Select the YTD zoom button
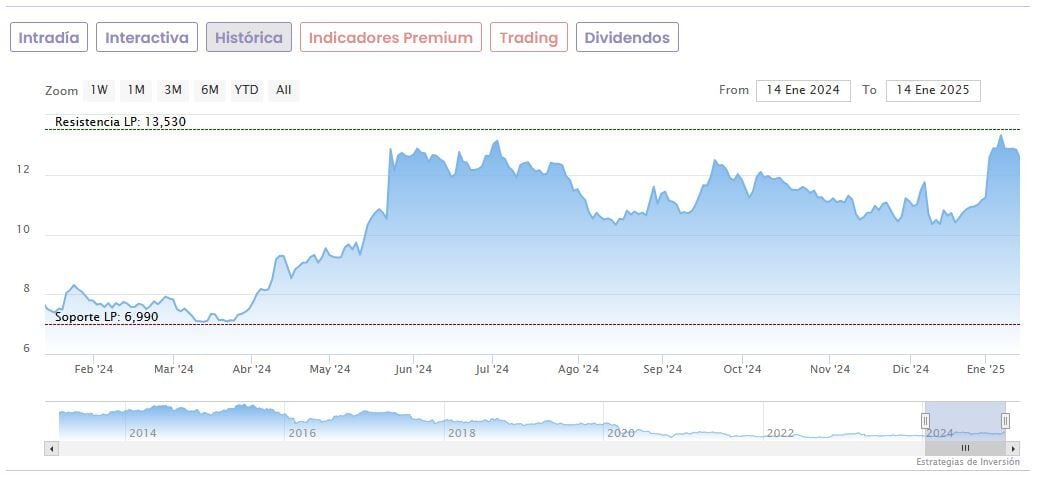1037x478 pixels. point(246,90)
